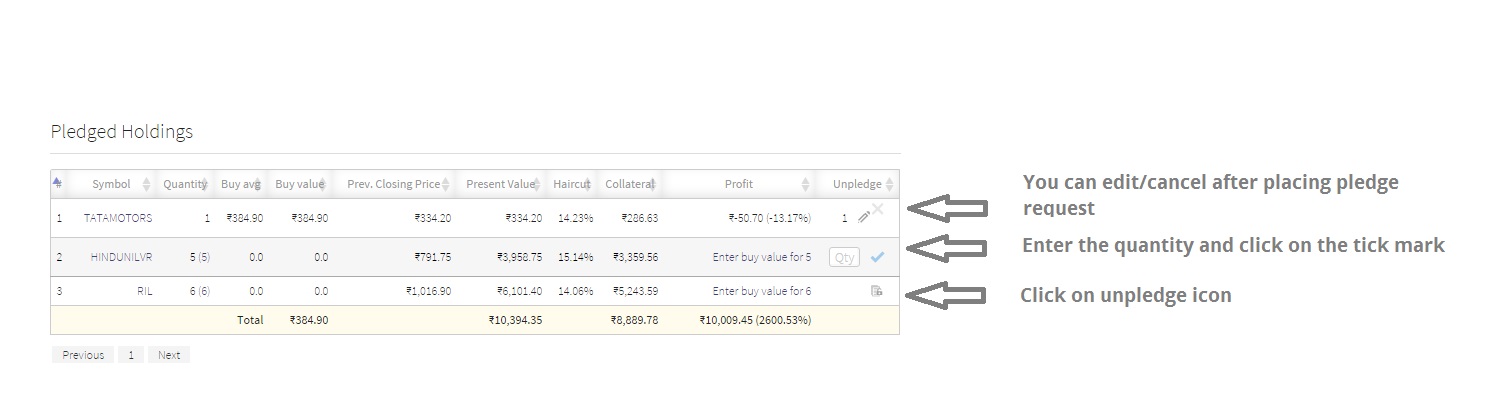Click the RIL unpledge icon
Viewport: 1504px width, 420px height.
click(x=877, y=291)
